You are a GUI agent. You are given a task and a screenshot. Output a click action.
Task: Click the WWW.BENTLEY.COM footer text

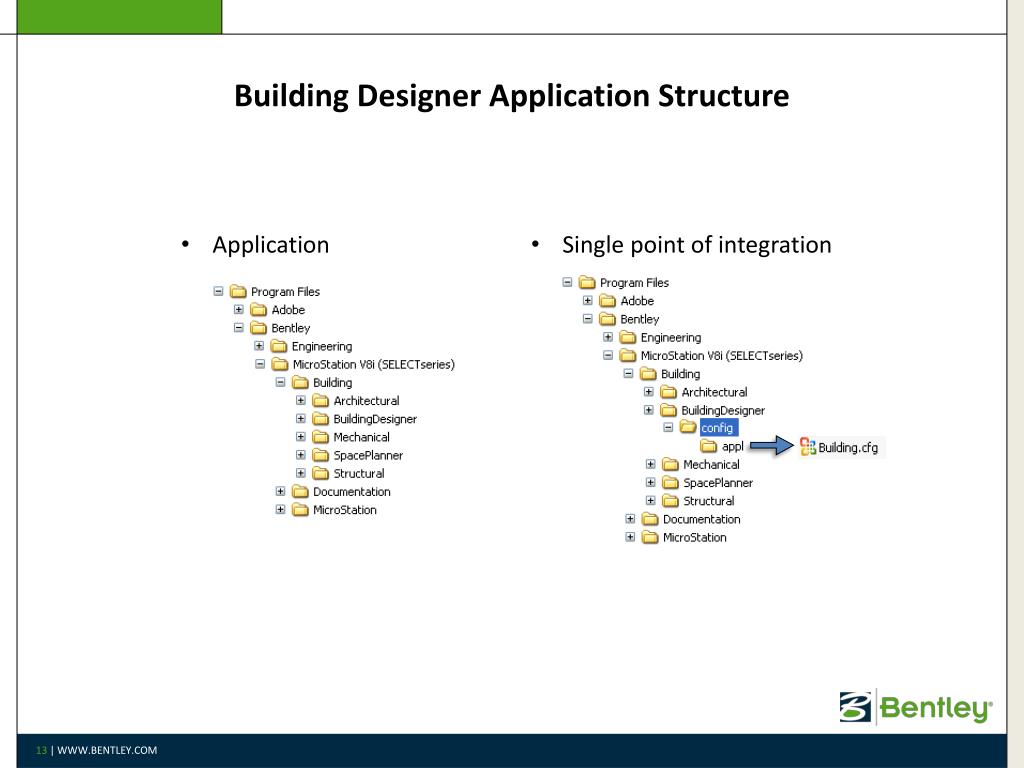[x=107, y=750]
